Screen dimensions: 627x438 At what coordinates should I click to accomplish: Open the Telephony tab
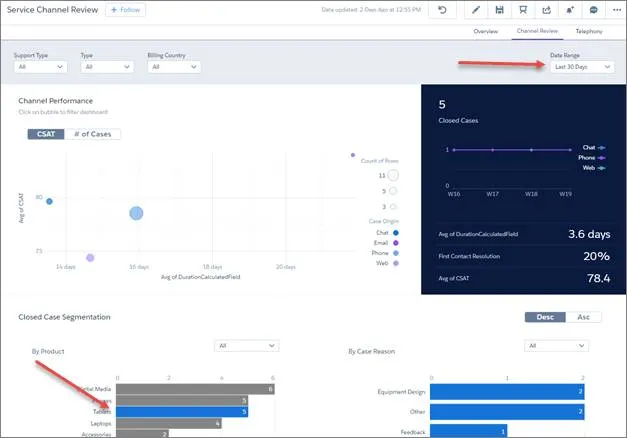589,31
